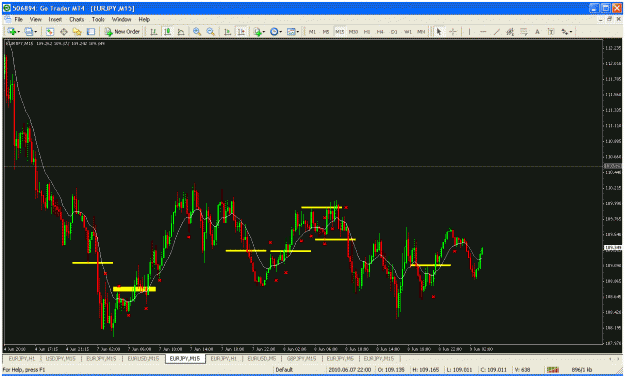The image size is (625, 376).
Task: Click the Default profile in status bar
Action: coord(284,370)
